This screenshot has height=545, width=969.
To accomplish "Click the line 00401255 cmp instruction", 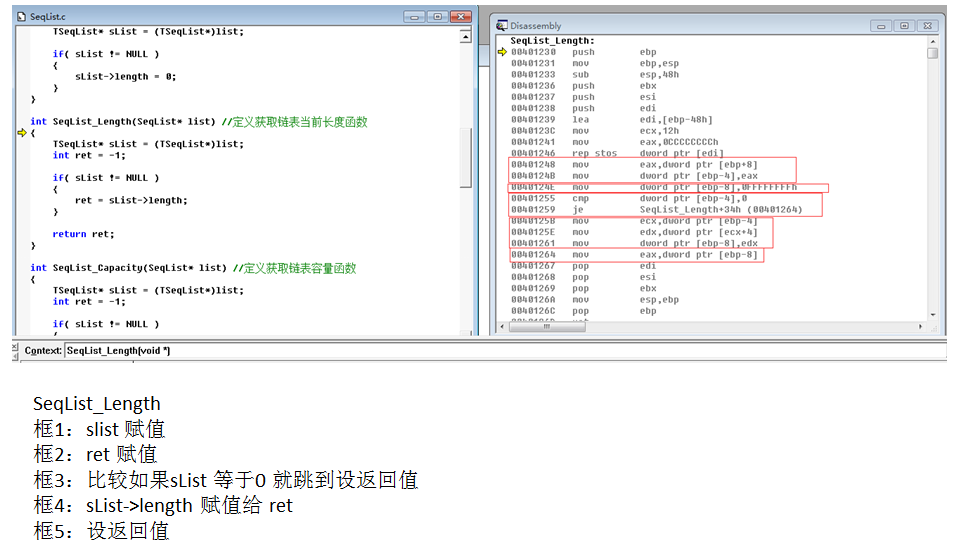I will (x=629, y=198).
